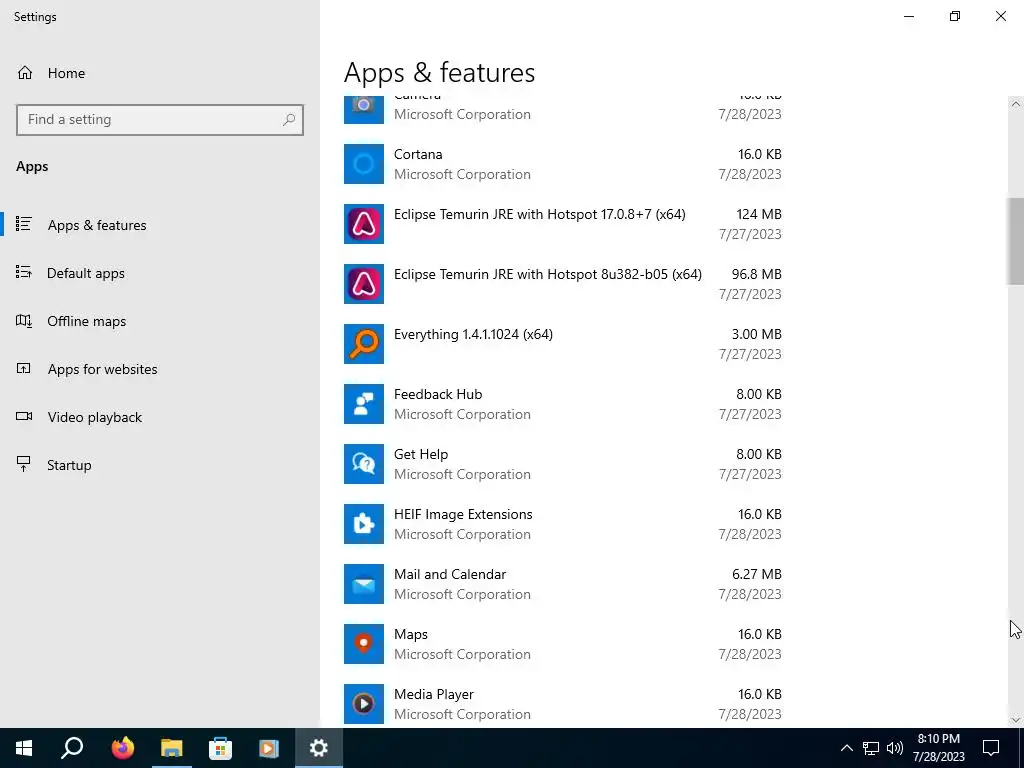Click the Media Player app icon
Screen dimensions: 1024x768
coord(364,704)
